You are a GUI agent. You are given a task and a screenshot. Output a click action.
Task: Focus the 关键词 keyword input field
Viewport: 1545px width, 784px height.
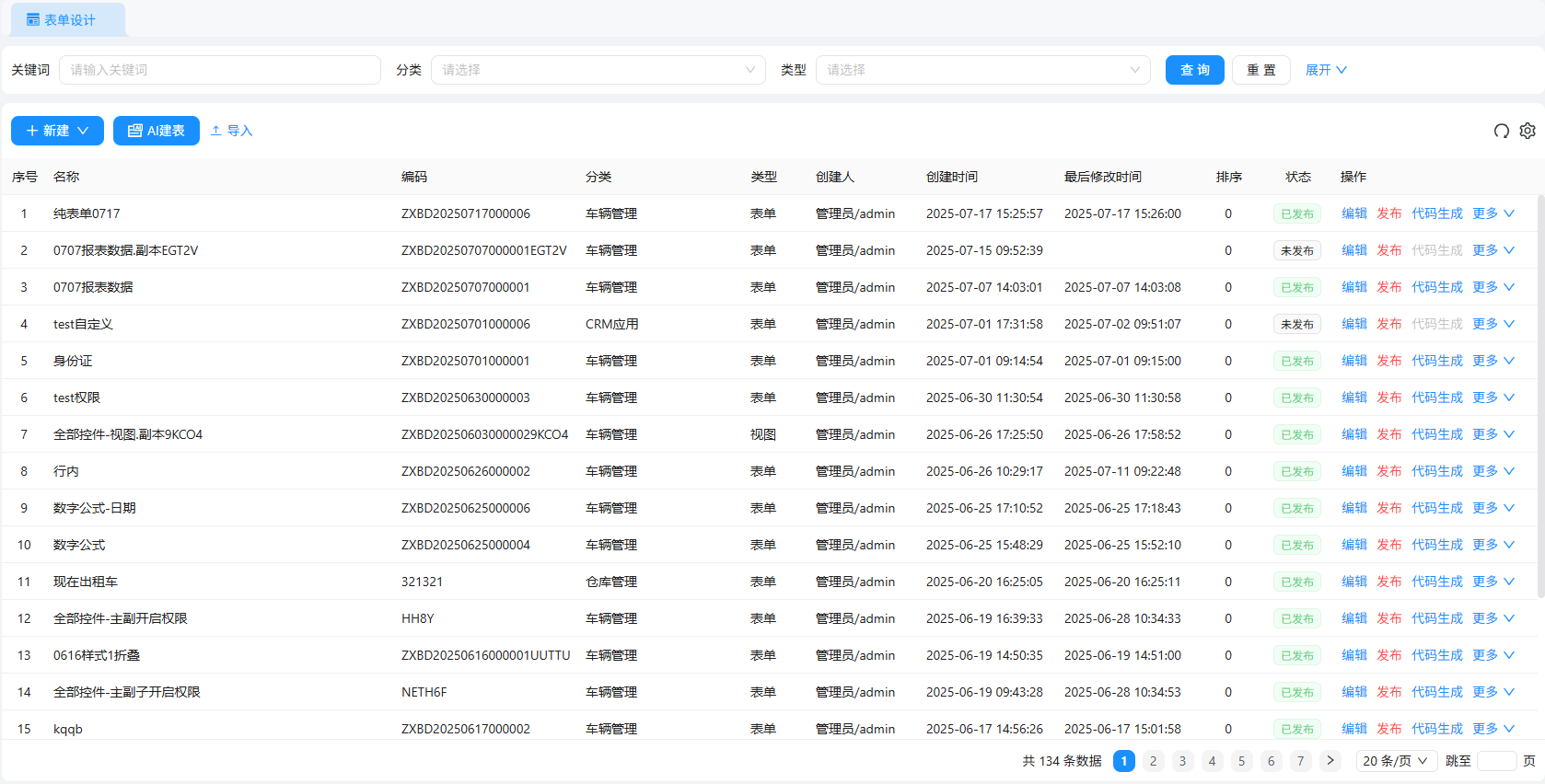219,70
